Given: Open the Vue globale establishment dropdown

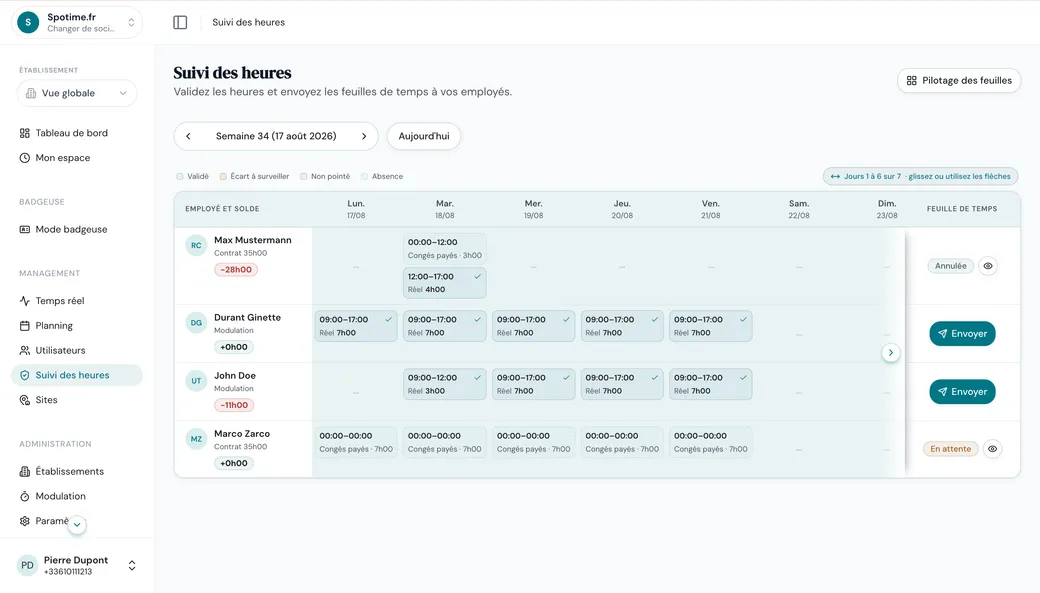Looking at the screenshot, I should 77,94.
